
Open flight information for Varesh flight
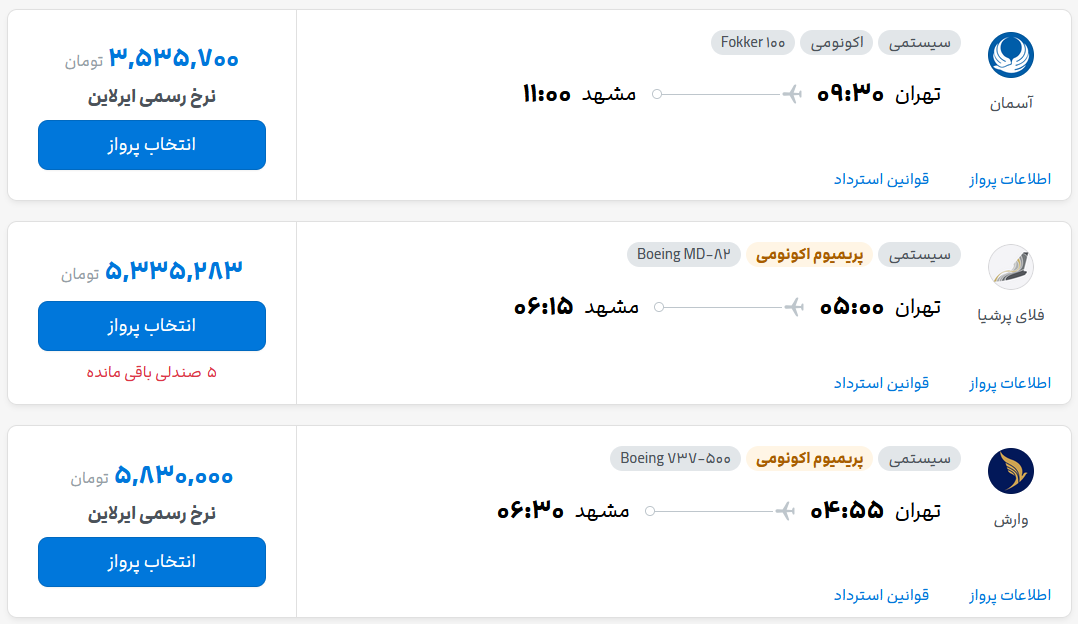1010,595
